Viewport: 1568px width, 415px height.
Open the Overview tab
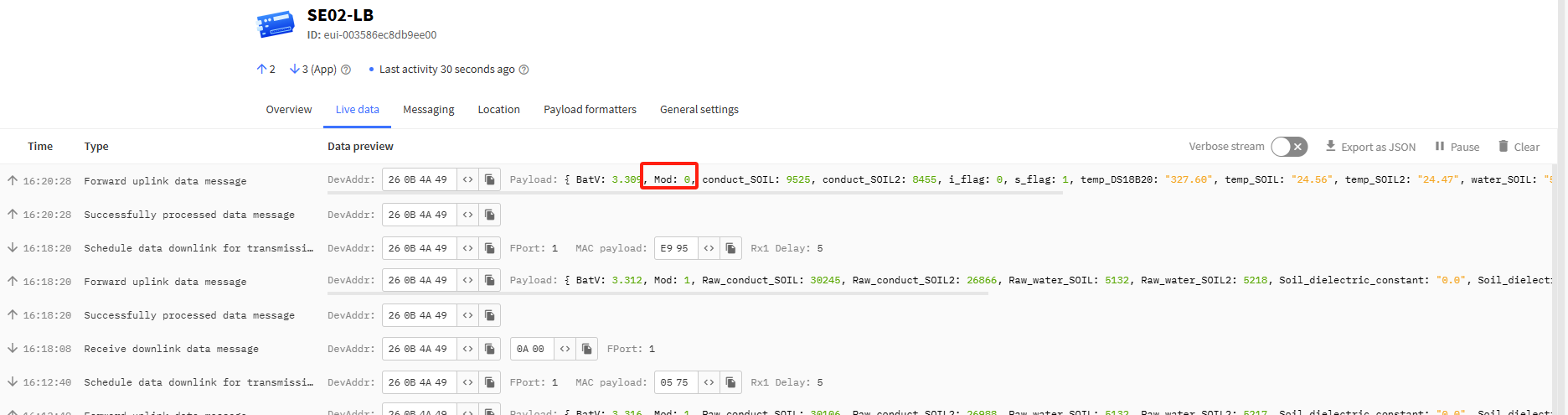[x=289, y=110]
